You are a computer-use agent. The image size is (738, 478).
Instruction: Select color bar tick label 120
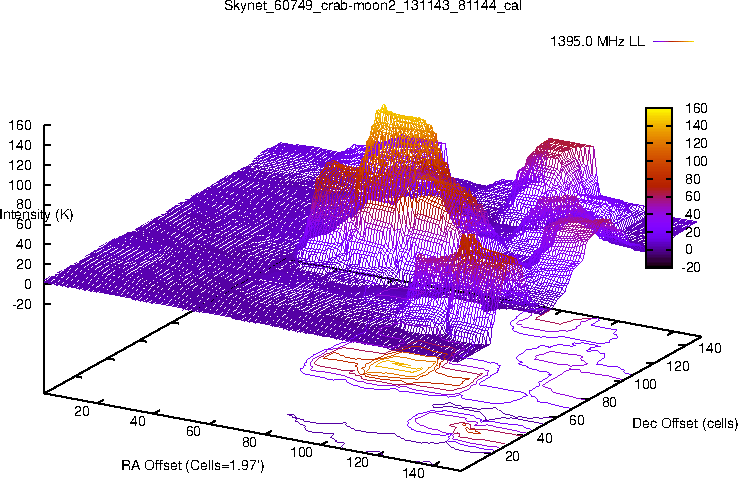pos(696,143)
